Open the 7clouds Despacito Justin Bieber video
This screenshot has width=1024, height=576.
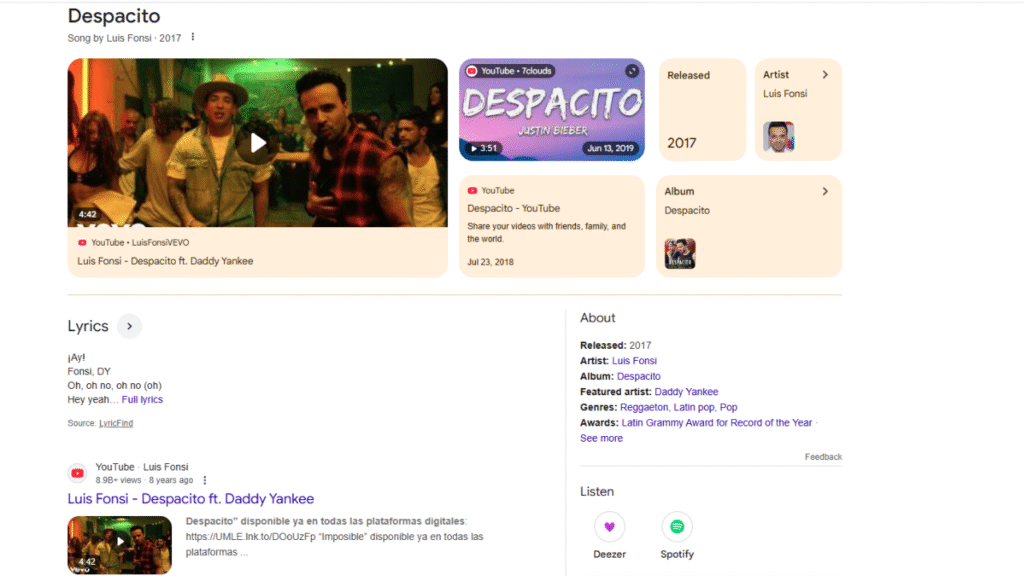pyautogui.click(x=552, y=110)
